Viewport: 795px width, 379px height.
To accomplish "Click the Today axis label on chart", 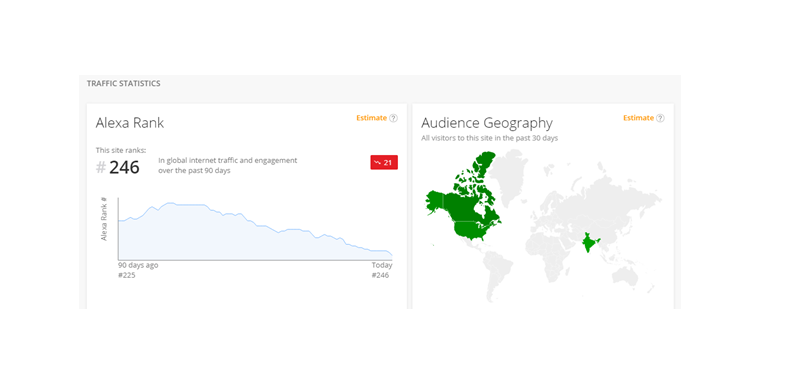I will coord(382,266).
